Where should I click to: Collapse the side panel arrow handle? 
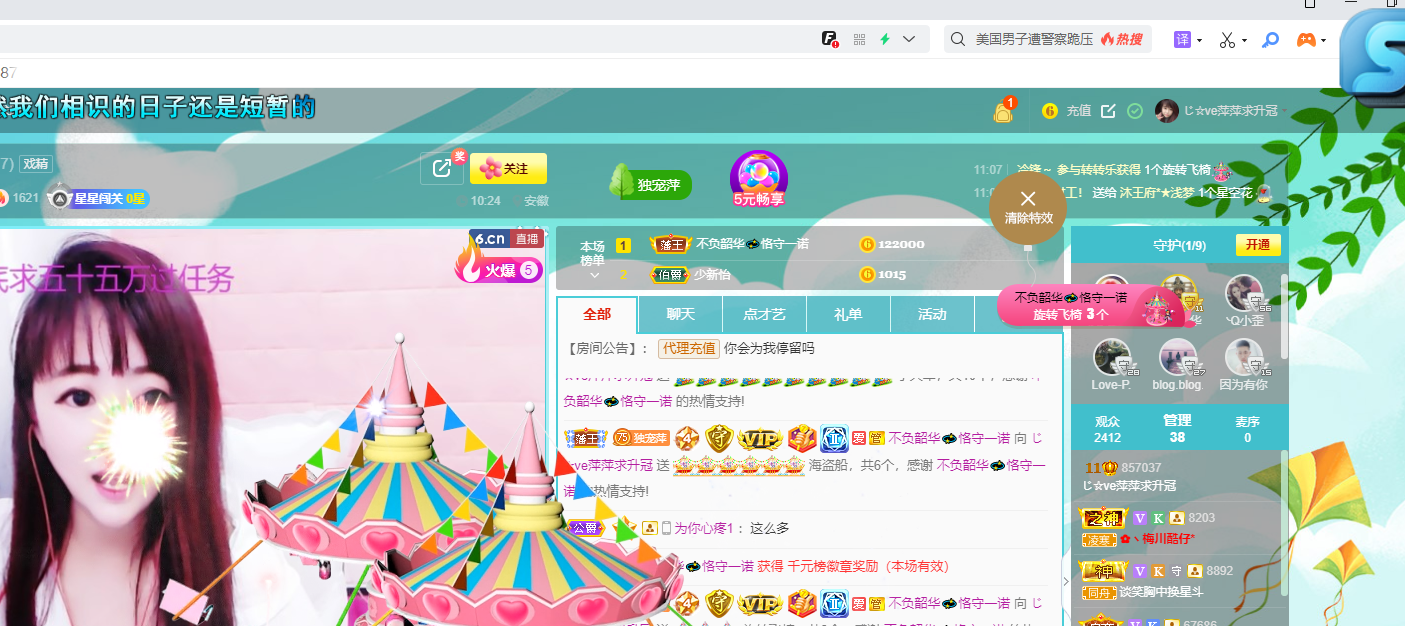(1066, 580)
